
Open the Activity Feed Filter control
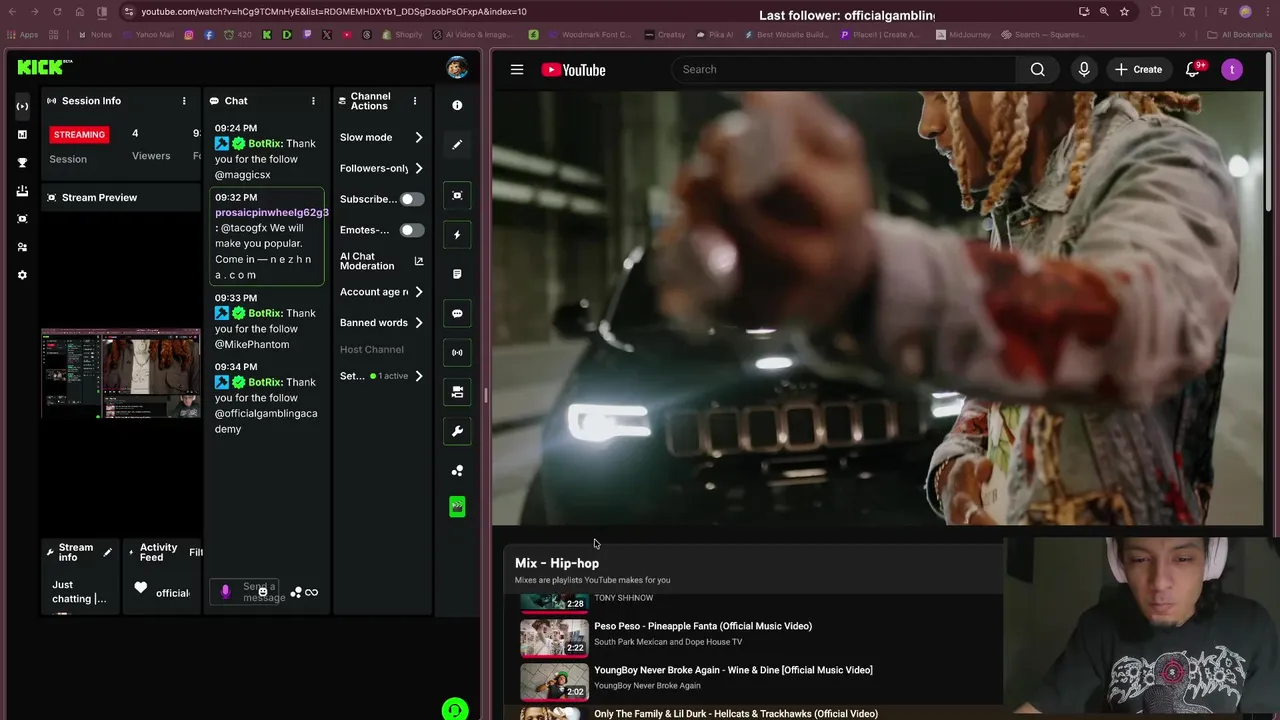click(x=196, y=552)
